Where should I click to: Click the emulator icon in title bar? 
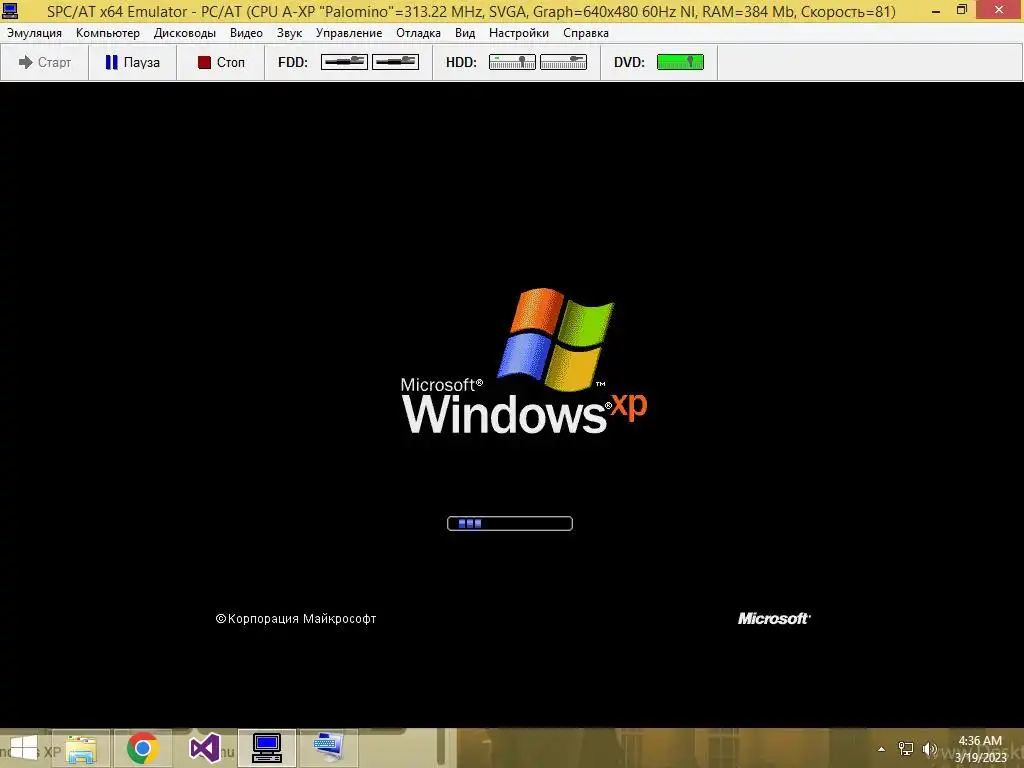click(10, 10)
